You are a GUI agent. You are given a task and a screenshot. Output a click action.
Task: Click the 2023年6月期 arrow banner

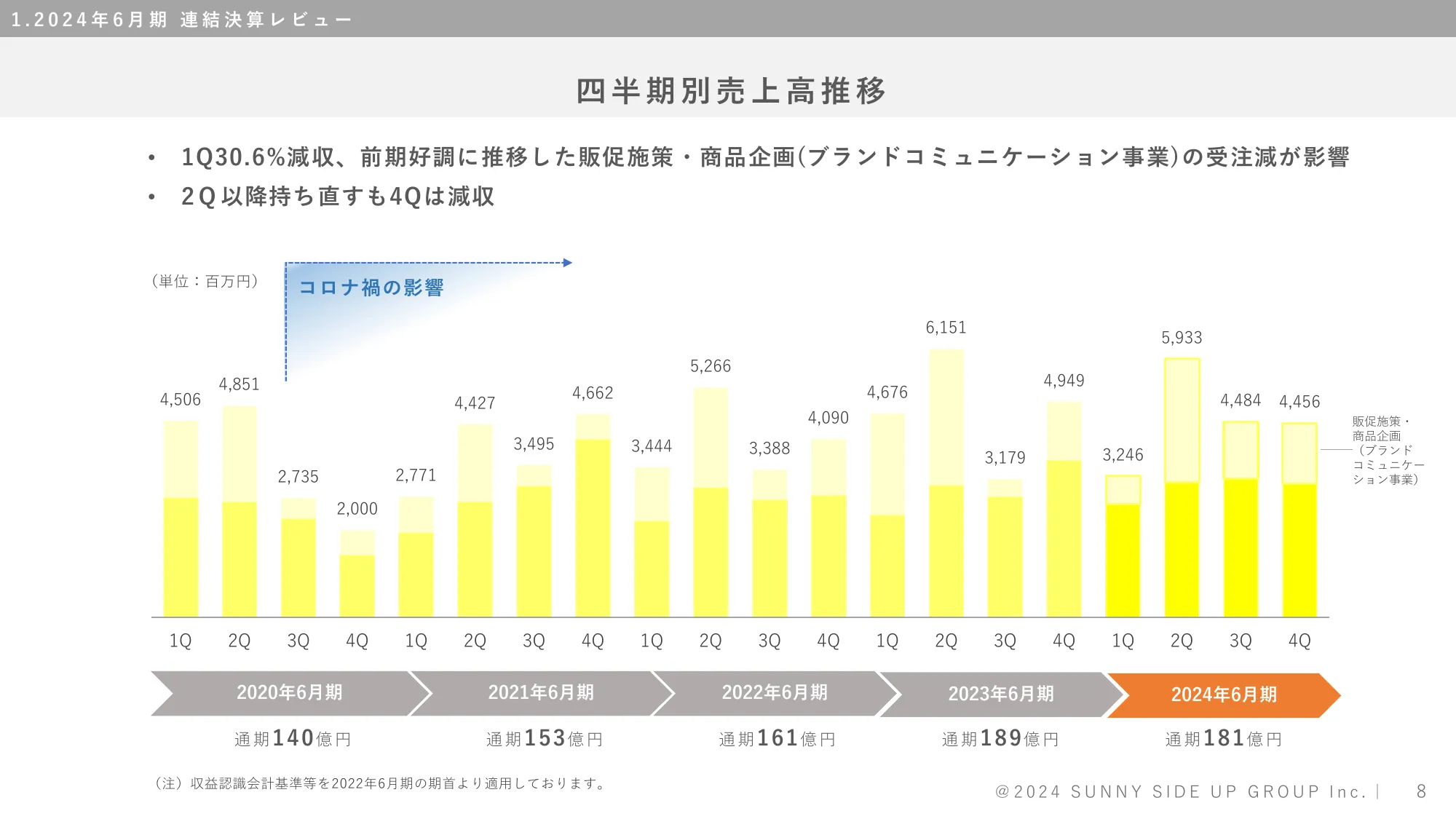[1002, 695]
